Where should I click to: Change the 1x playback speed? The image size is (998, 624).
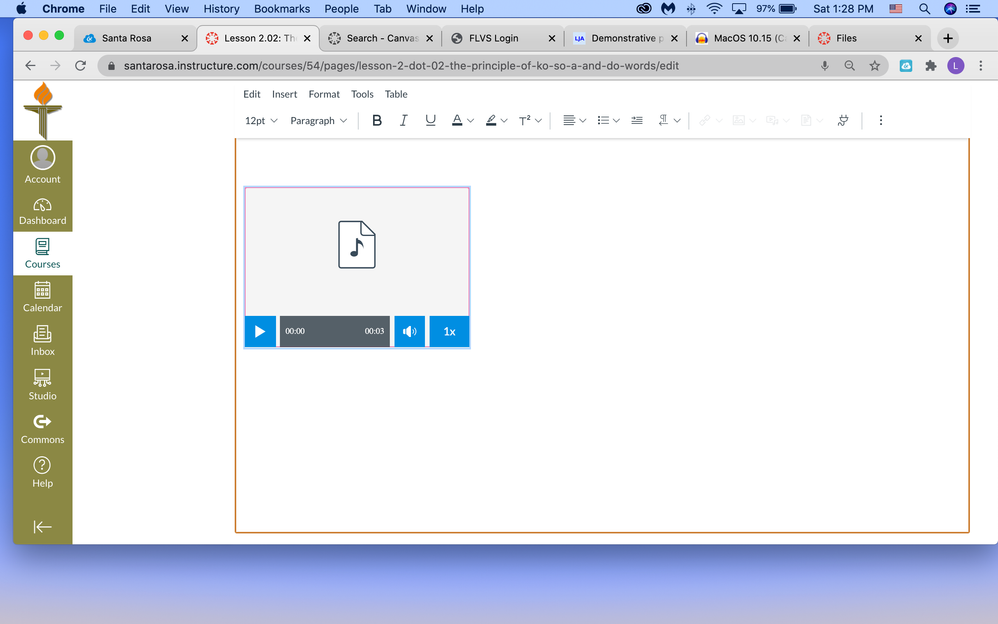tap(449, 331)
